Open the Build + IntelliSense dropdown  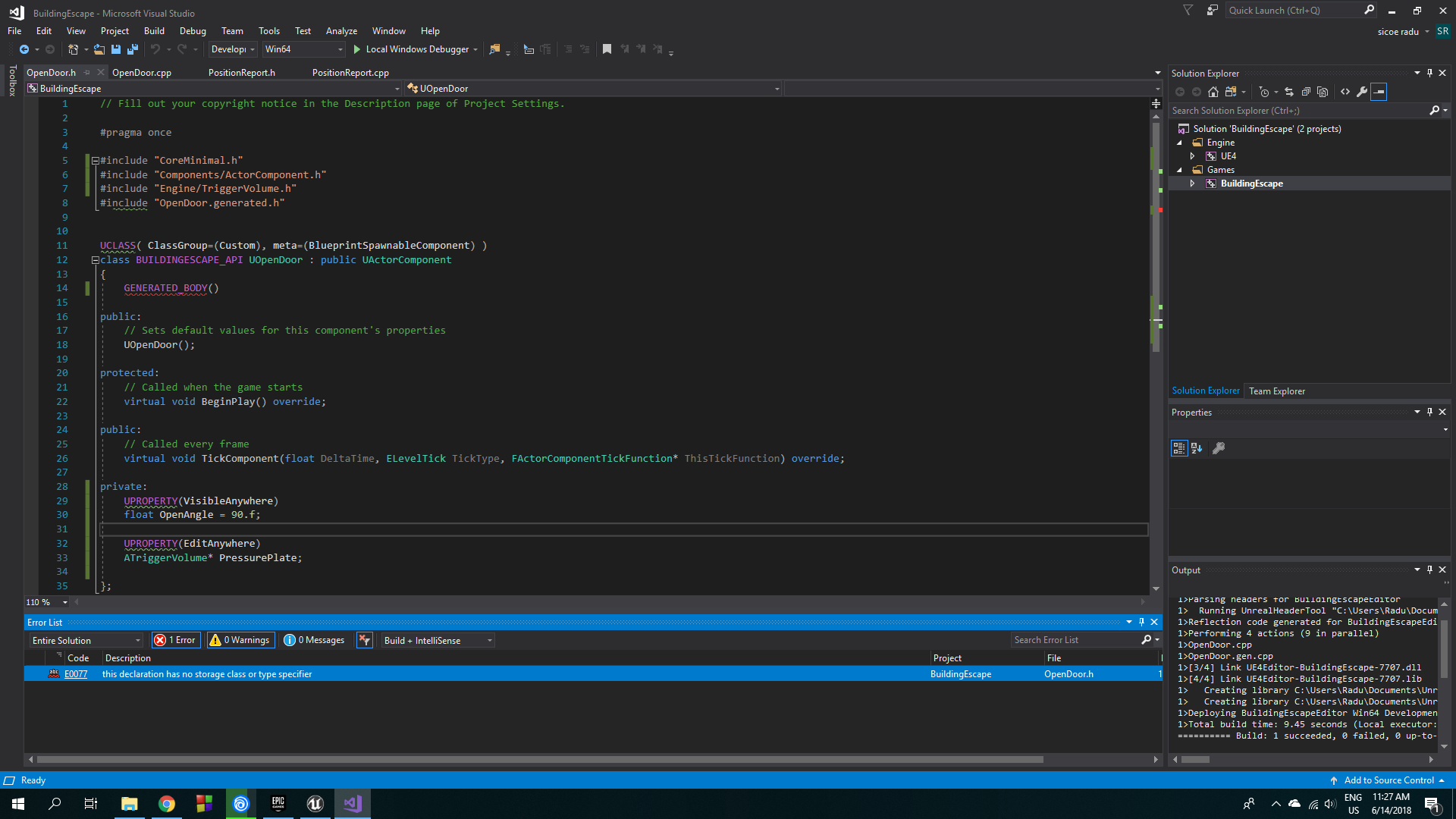[x=437, y=640]
